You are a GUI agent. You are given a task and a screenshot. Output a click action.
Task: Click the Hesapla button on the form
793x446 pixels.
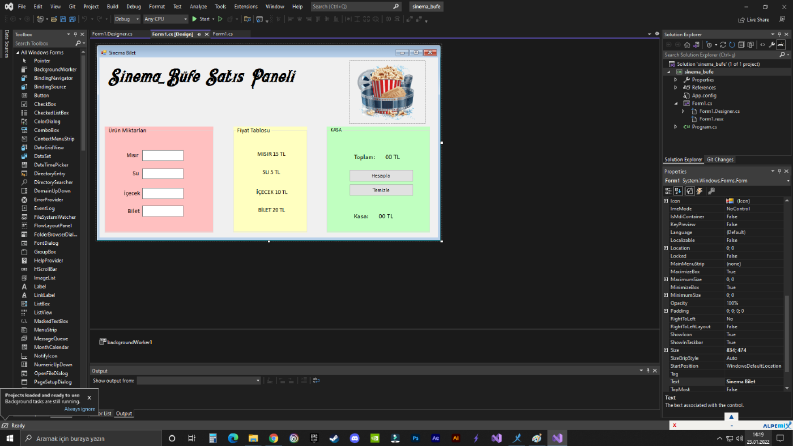click(x=381, y=175)
